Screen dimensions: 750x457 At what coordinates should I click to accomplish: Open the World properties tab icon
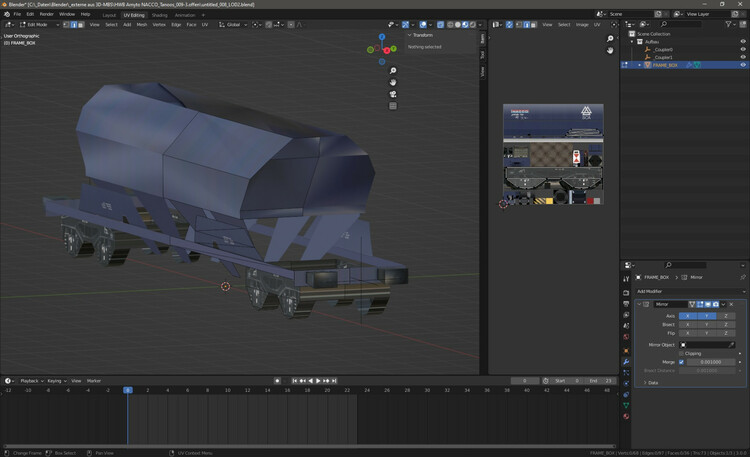626,337
